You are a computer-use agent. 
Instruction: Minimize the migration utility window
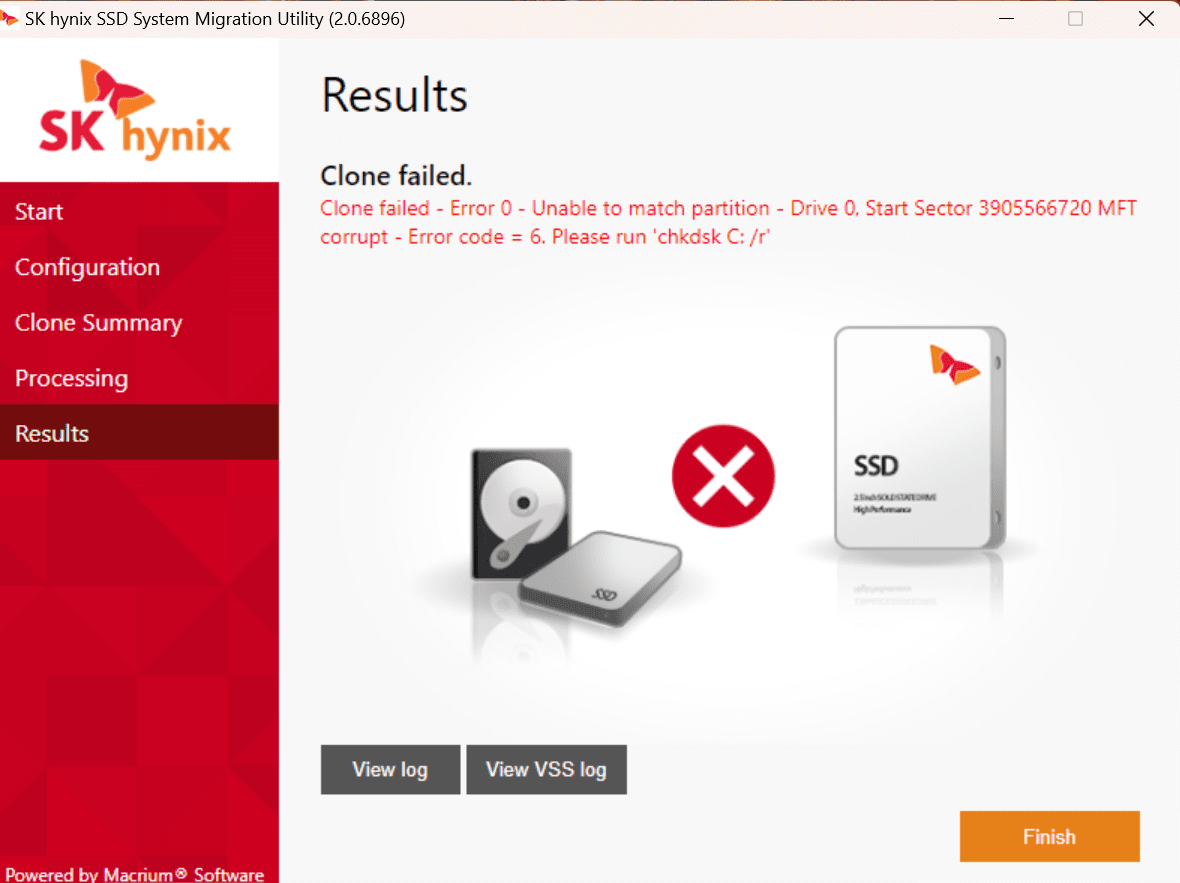point(1006,19)
